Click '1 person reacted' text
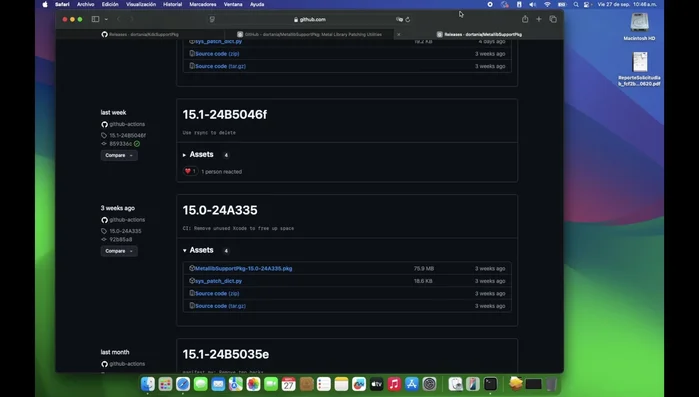 [222, 172]
